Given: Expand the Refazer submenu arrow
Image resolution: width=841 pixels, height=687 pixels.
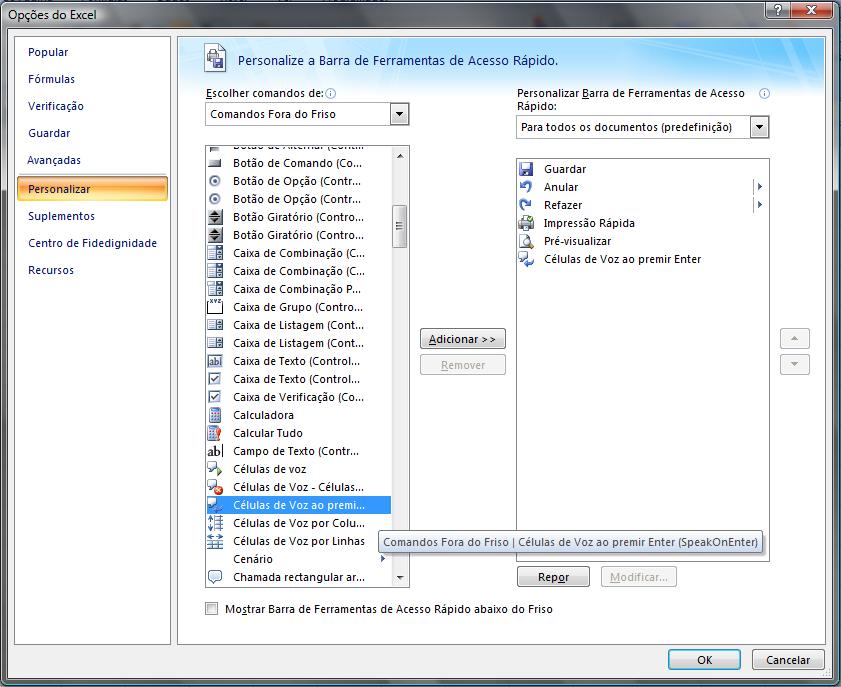Looking at the screenshot, I should pos(759,204).
